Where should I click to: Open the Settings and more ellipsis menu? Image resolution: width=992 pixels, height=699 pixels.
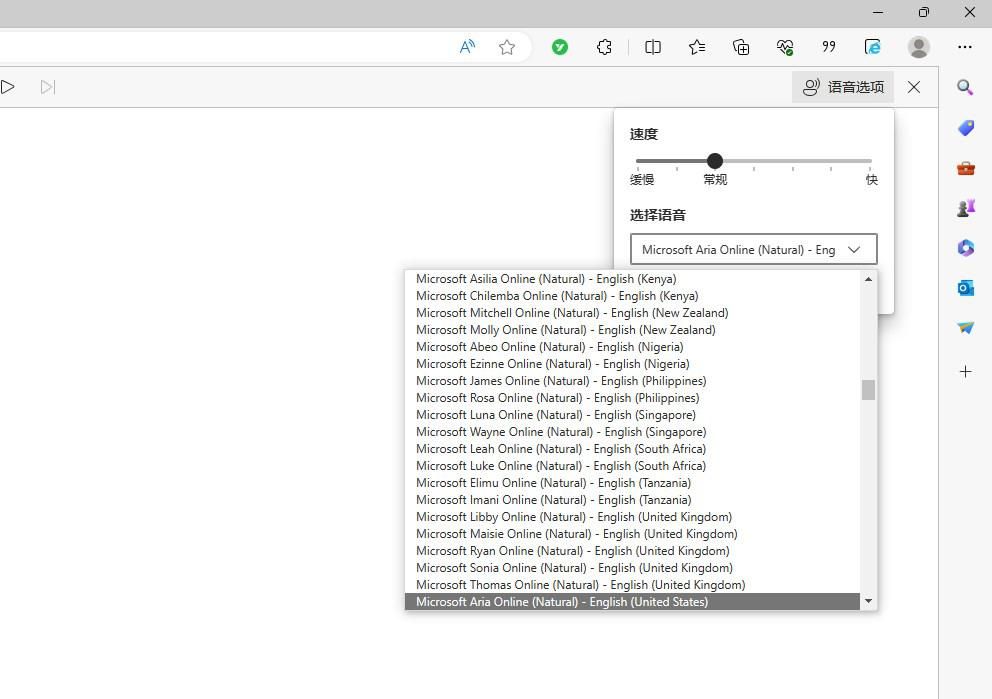coord(965,47)
